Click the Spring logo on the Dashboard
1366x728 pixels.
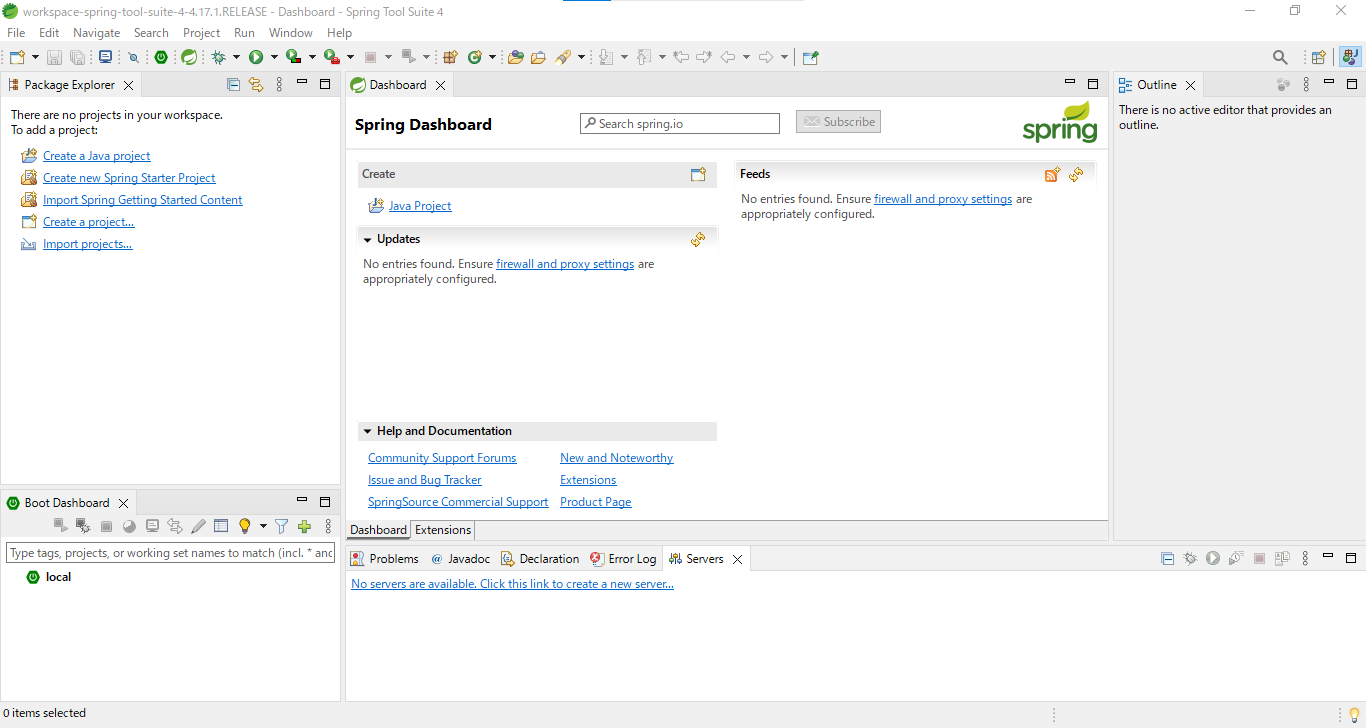pos(1060,123)
